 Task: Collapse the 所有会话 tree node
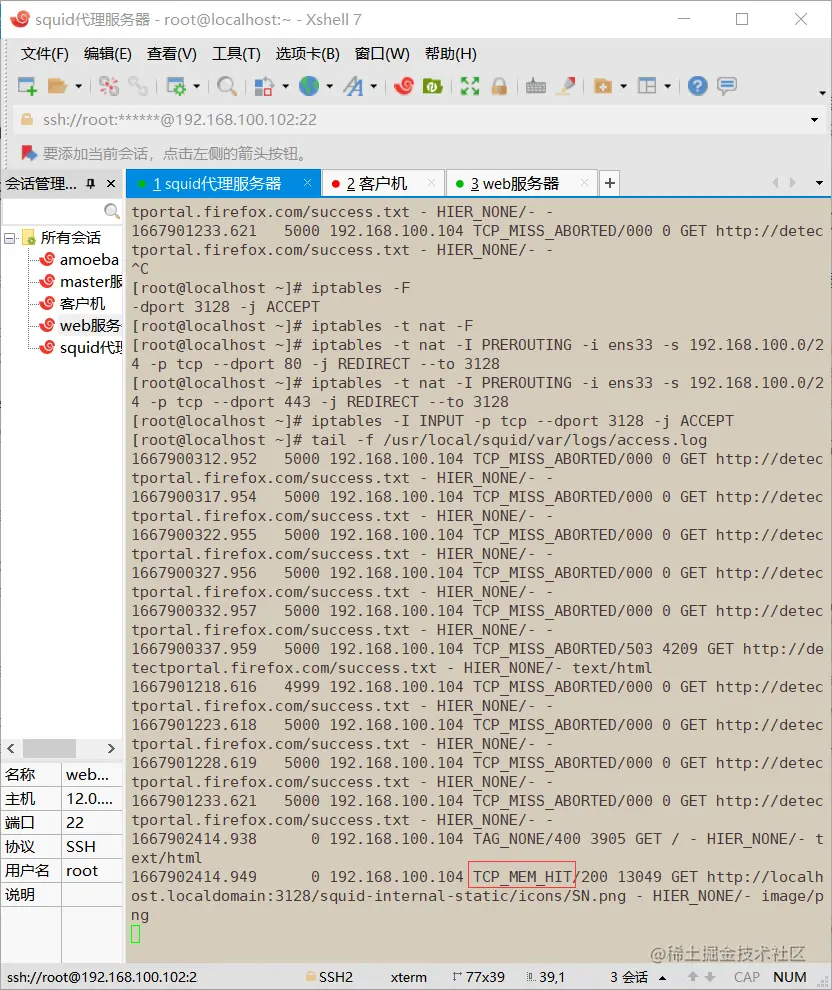9,238
